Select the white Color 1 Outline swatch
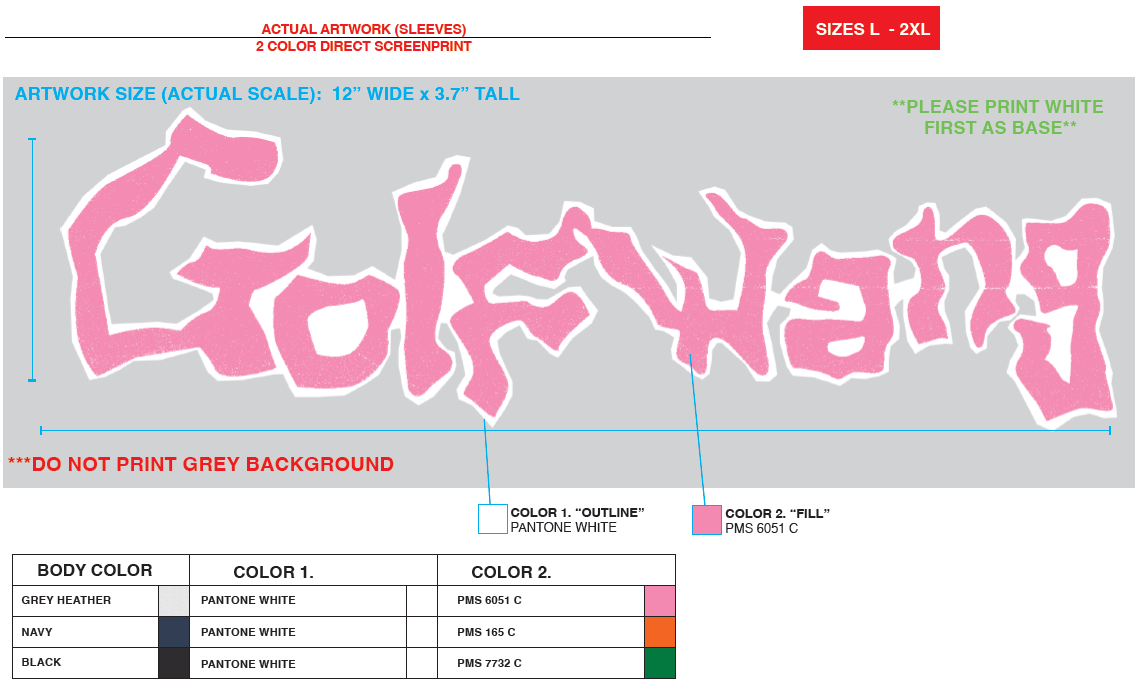1143x697 pixels. pos(493,519)
